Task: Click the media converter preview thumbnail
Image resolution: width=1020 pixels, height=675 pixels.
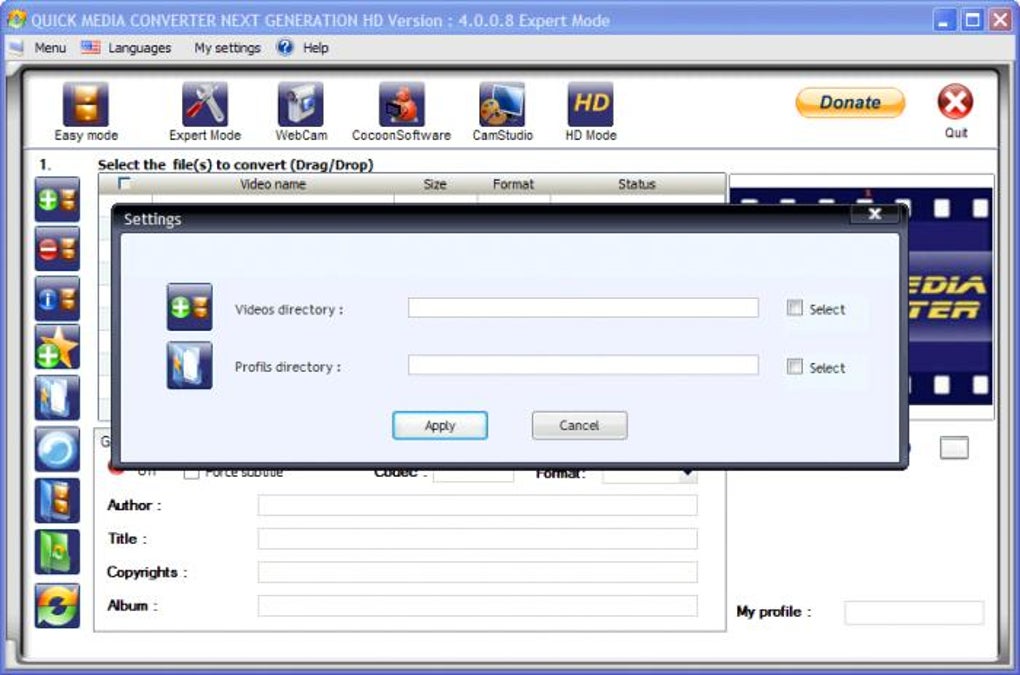Action: pos(950,296)
